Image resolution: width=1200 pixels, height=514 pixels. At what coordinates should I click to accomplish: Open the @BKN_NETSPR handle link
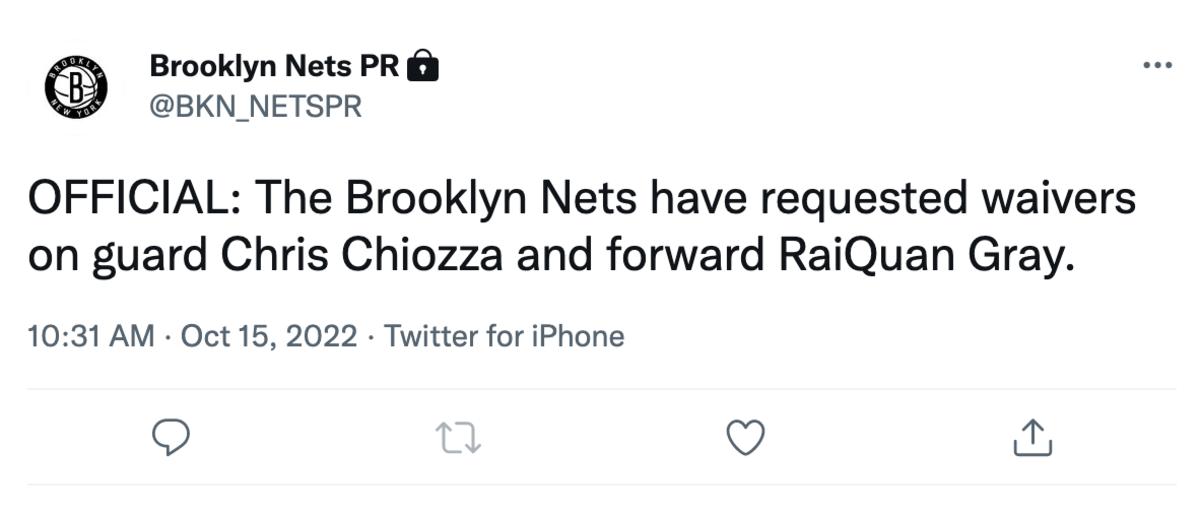pyautogui.click(x=255, y=106)
